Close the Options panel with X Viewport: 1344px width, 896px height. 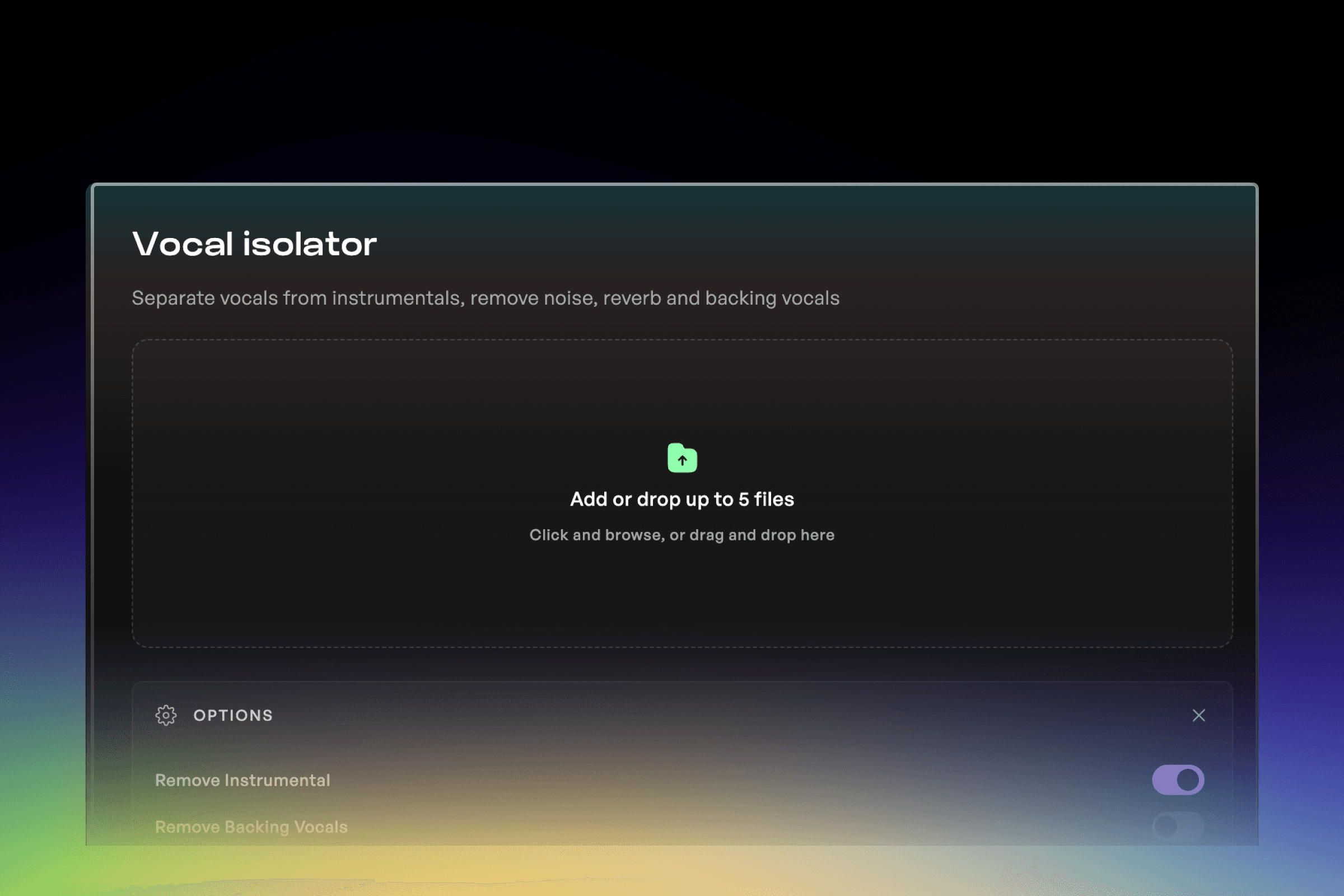tap(1199, 716)
